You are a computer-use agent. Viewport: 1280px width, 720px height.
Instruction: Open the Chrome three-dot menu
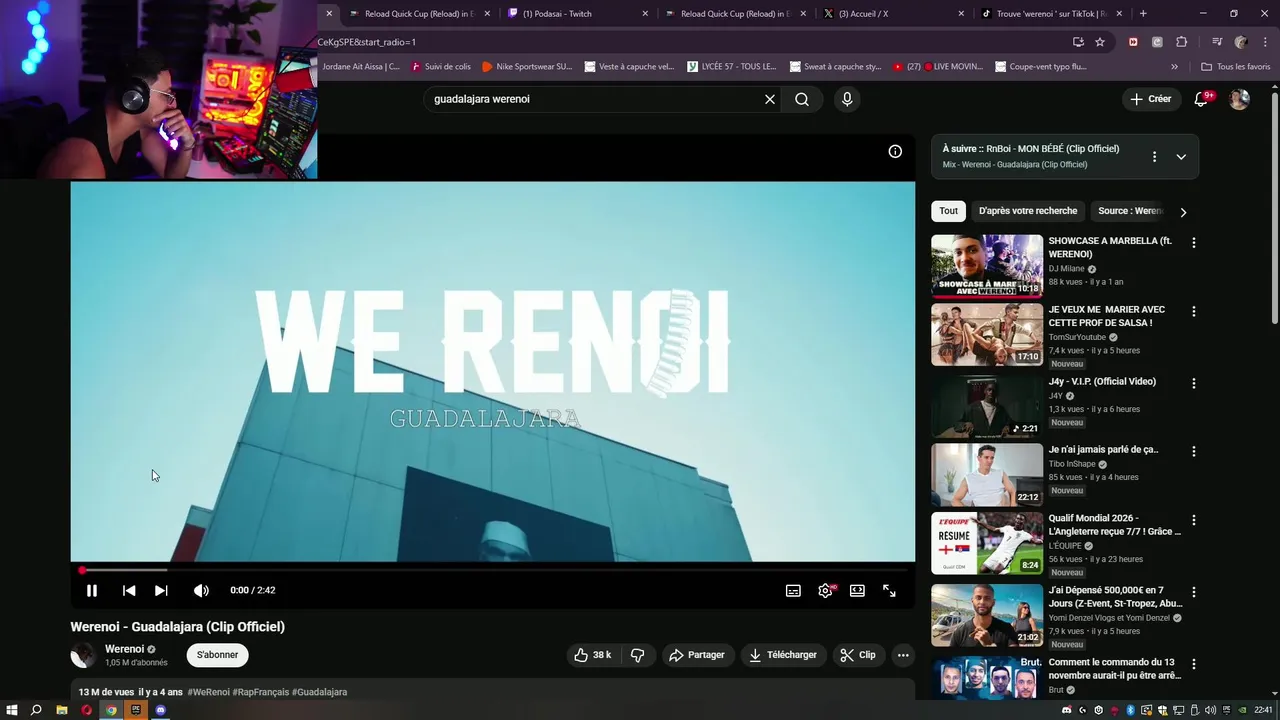(x=1265, y=42)
